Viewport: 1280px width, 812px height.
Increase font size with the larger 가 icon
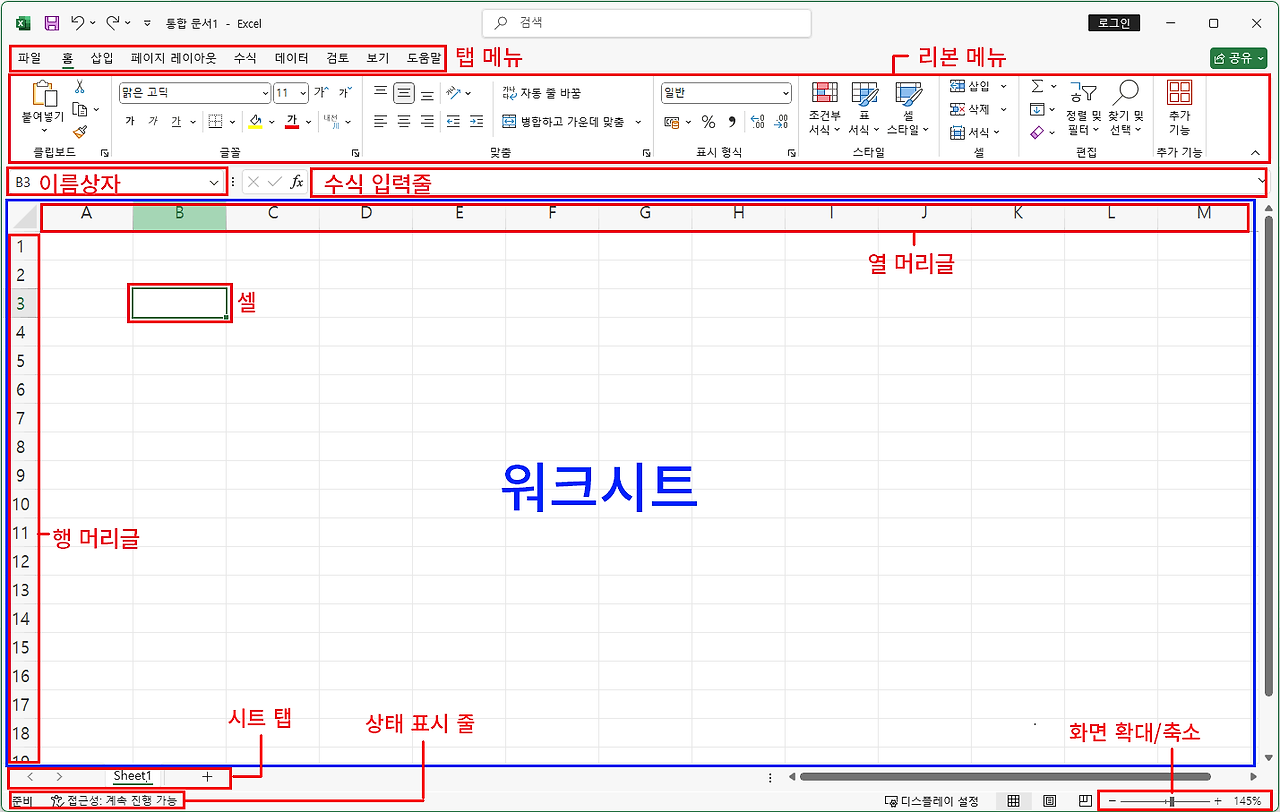pyautogui.click(x=321, y=92)
